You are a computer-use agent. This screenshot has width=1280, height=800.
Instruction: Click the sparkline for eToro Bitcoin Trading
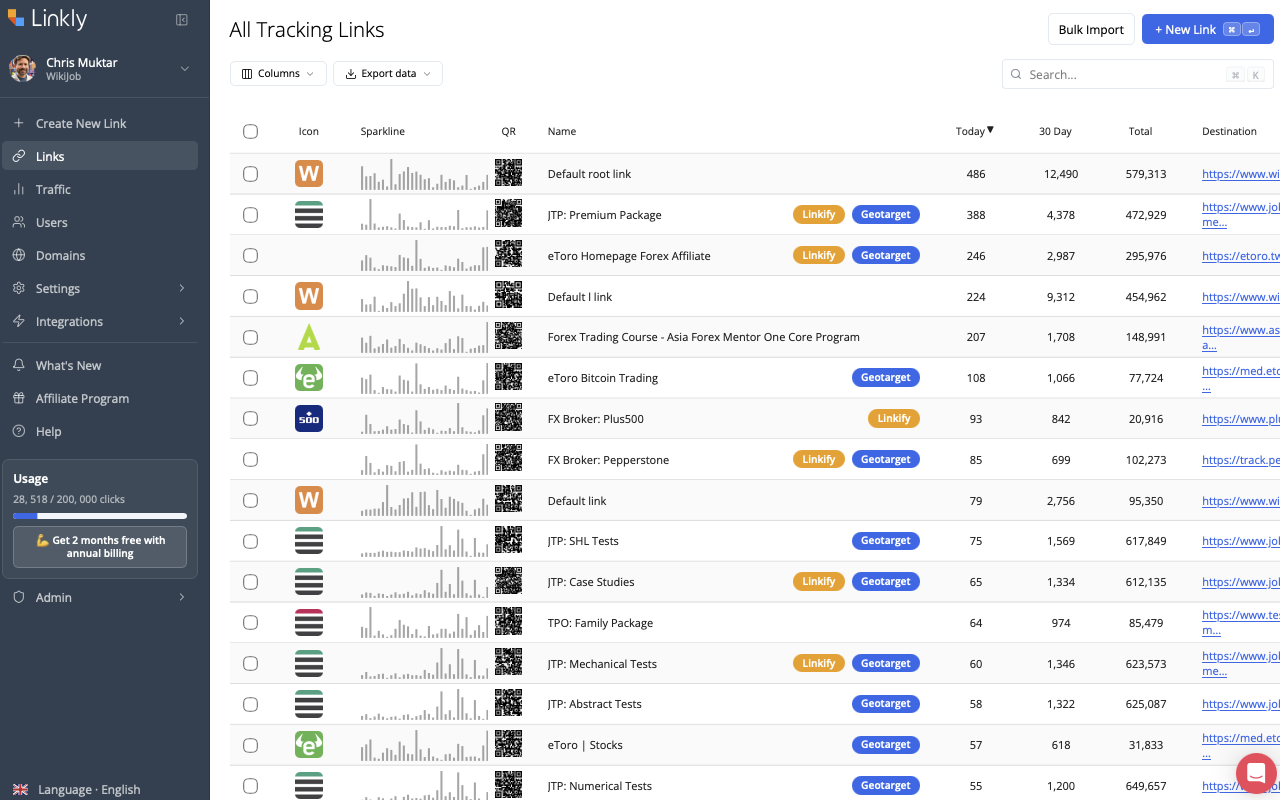coord(425,378)
